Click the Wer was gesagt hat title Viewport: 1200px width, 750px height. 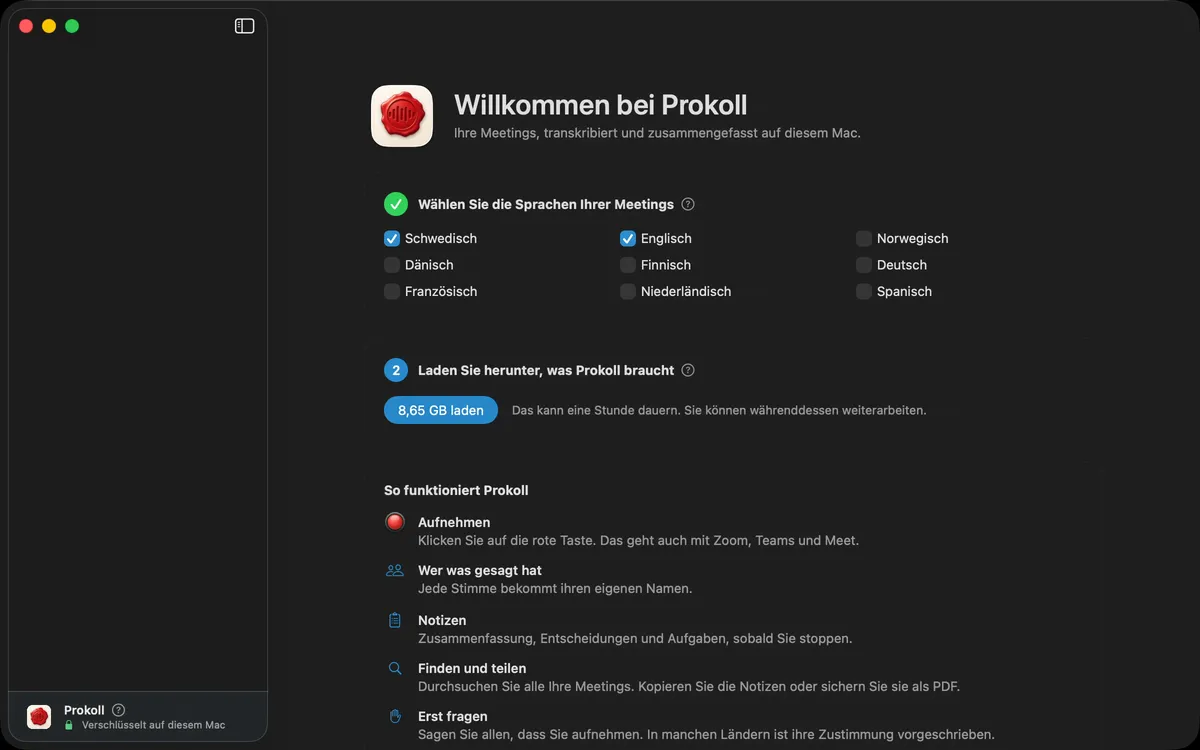[480, 570]
